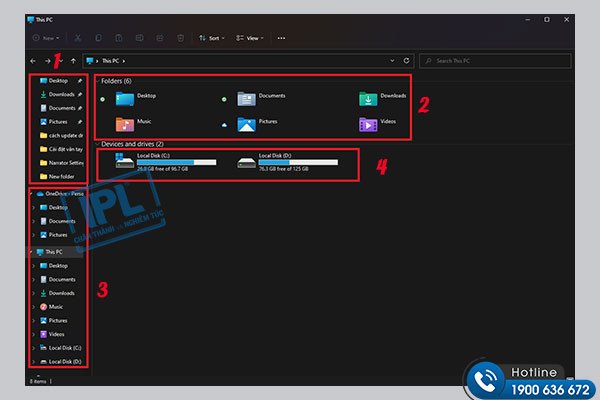
Task: Refresh the This PC view
Action: 406,60
